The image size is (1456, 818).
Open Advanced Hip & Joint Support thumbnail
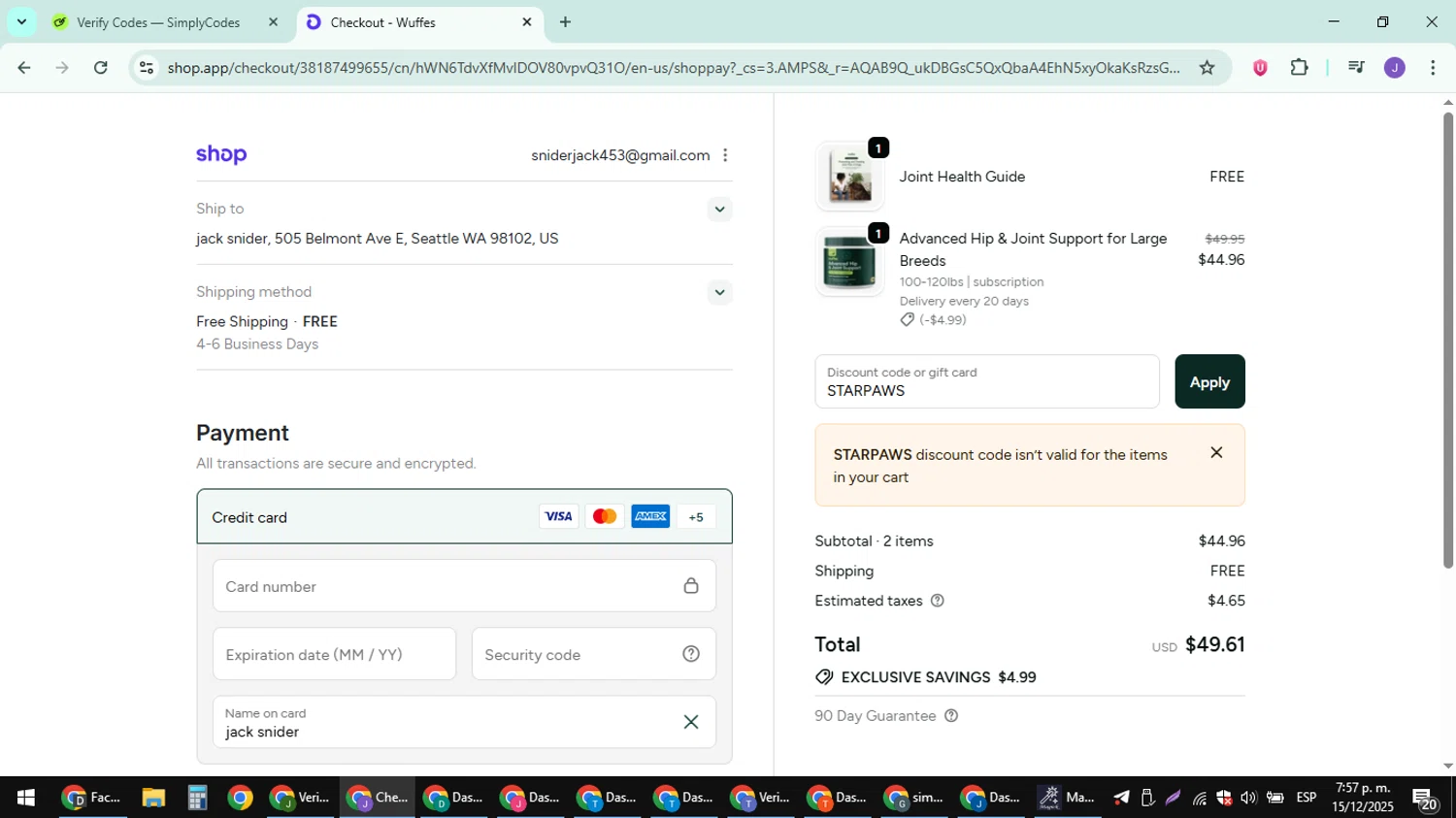(x=849, y=262)
